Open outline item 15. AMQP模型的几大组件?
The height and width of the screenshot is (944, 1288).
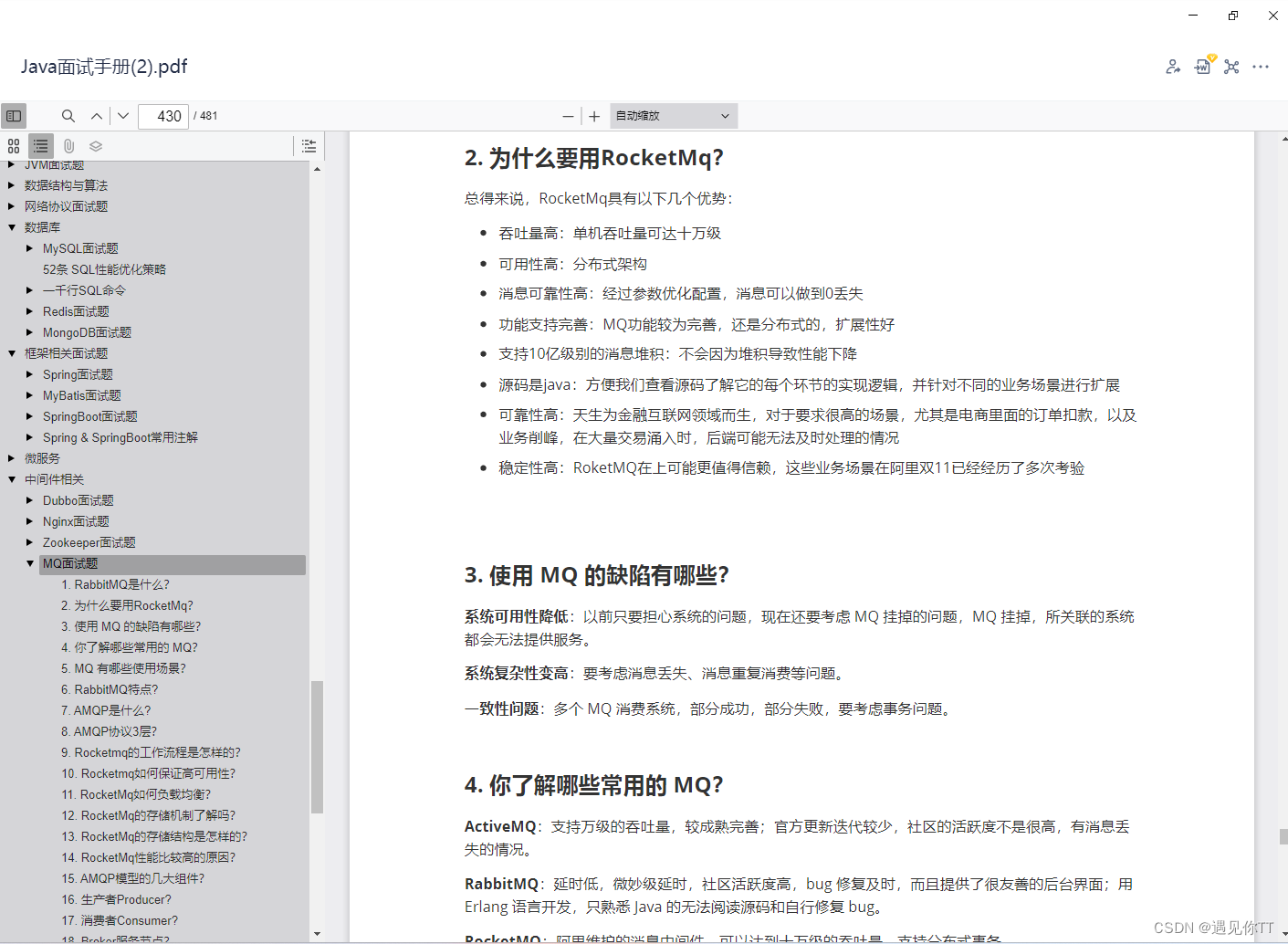coord(132,878)
